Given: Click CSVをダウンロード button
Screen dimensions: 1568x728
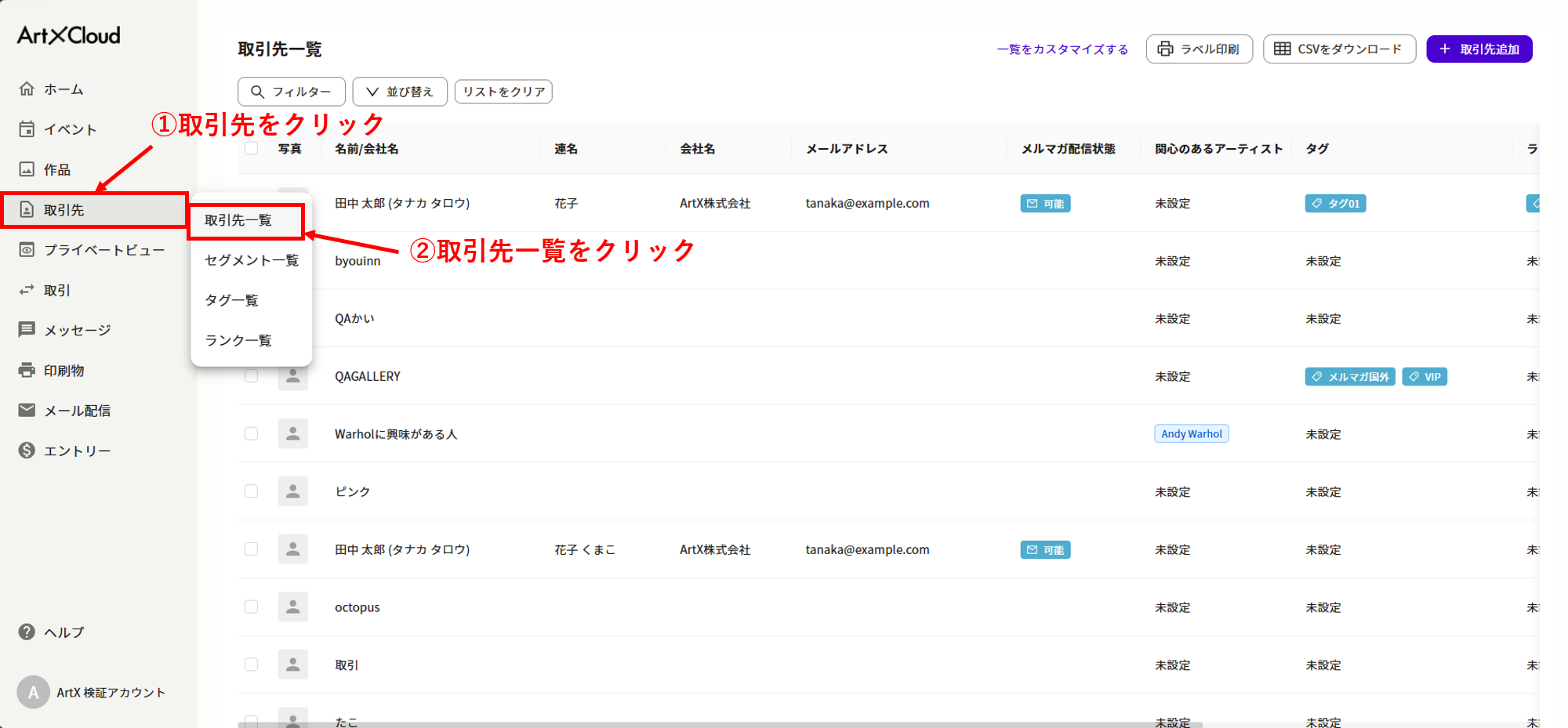Looking at the screenshot, I should 1339,49.
